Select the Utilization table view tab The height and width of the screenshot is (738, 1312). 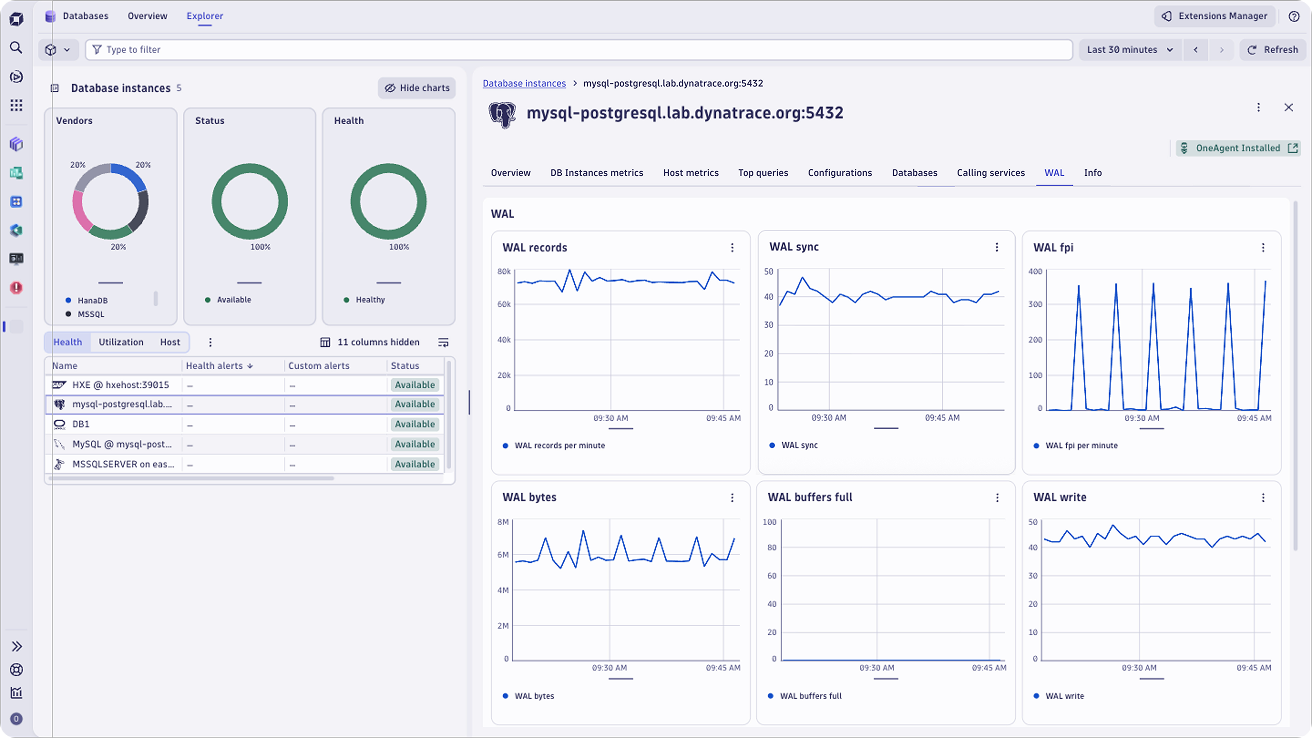(x=121, y=342)
